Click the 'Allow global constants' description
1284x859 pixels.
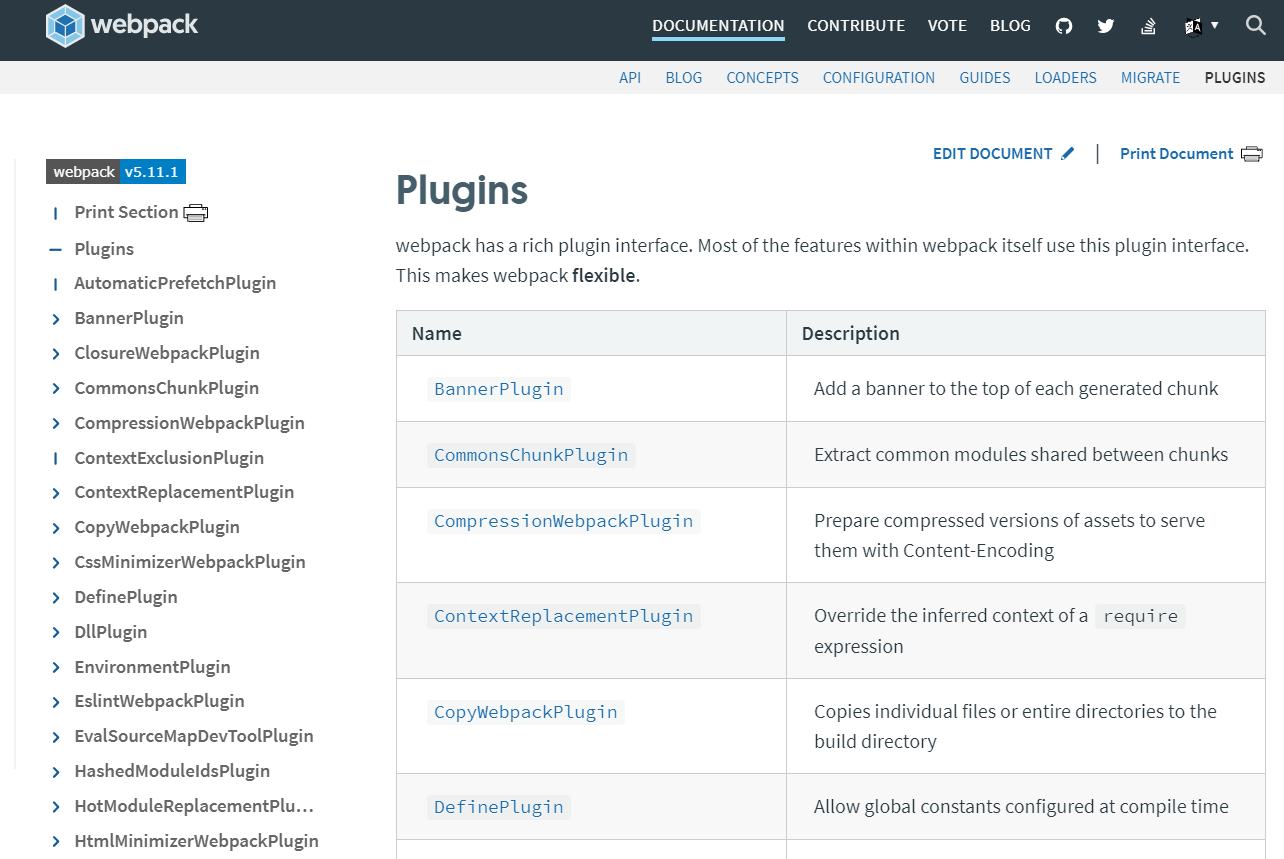(1021, 807)
